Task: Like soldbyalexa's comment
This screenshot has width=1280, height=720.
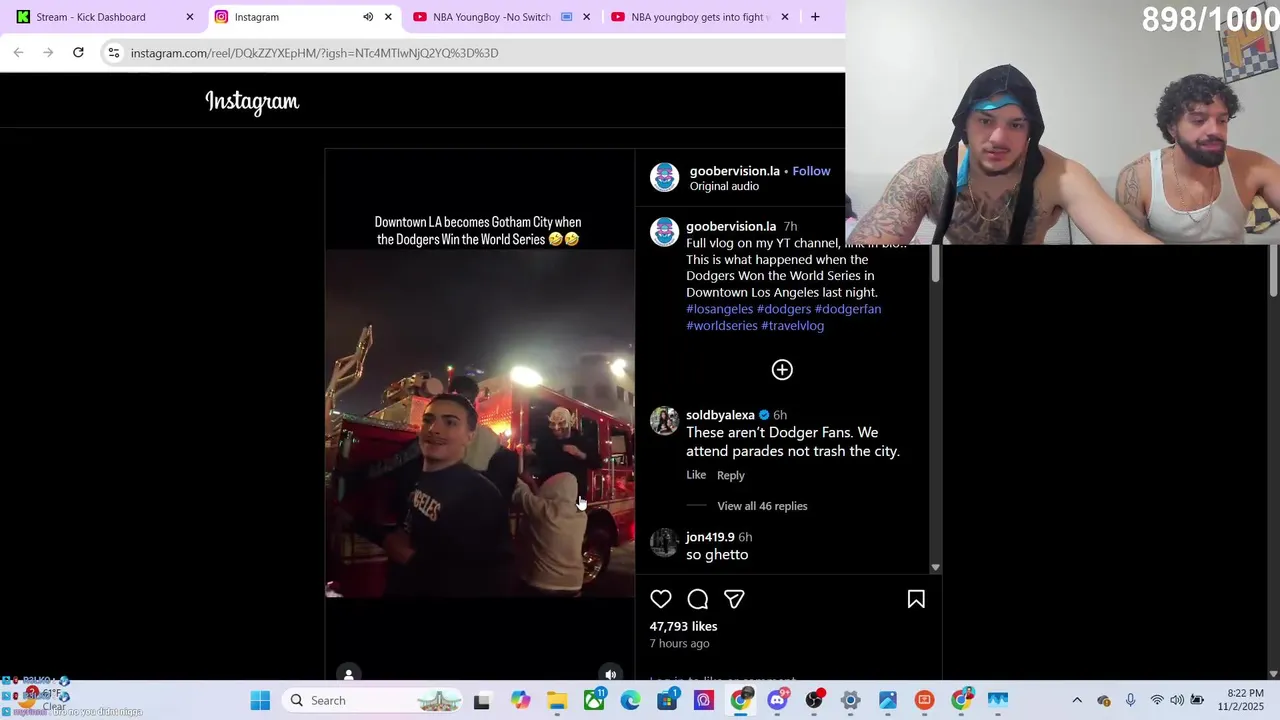Action: pos(696,475)
